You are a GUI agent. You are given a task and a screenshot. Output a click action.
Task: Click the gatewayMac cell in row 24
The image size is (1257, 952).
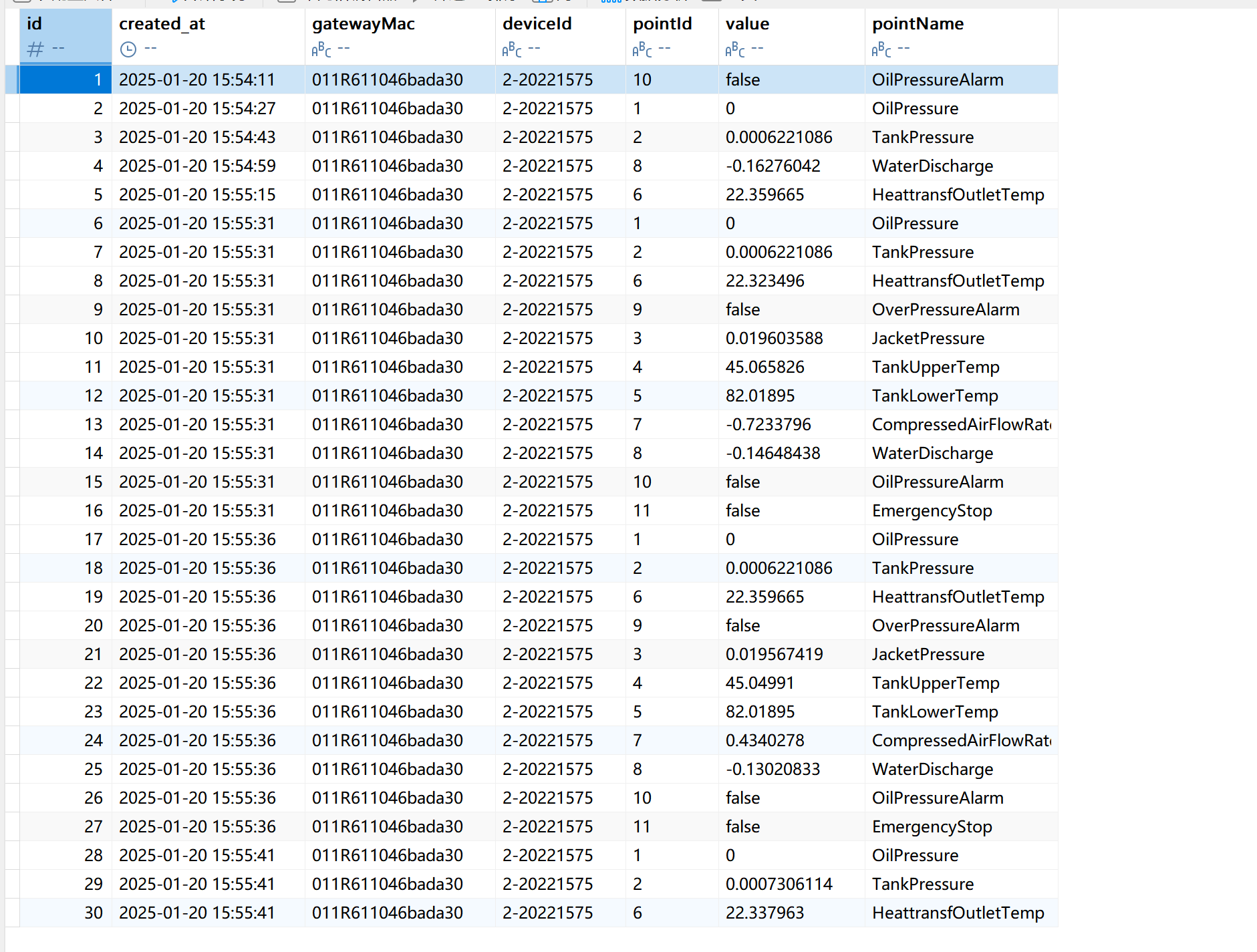387,740
